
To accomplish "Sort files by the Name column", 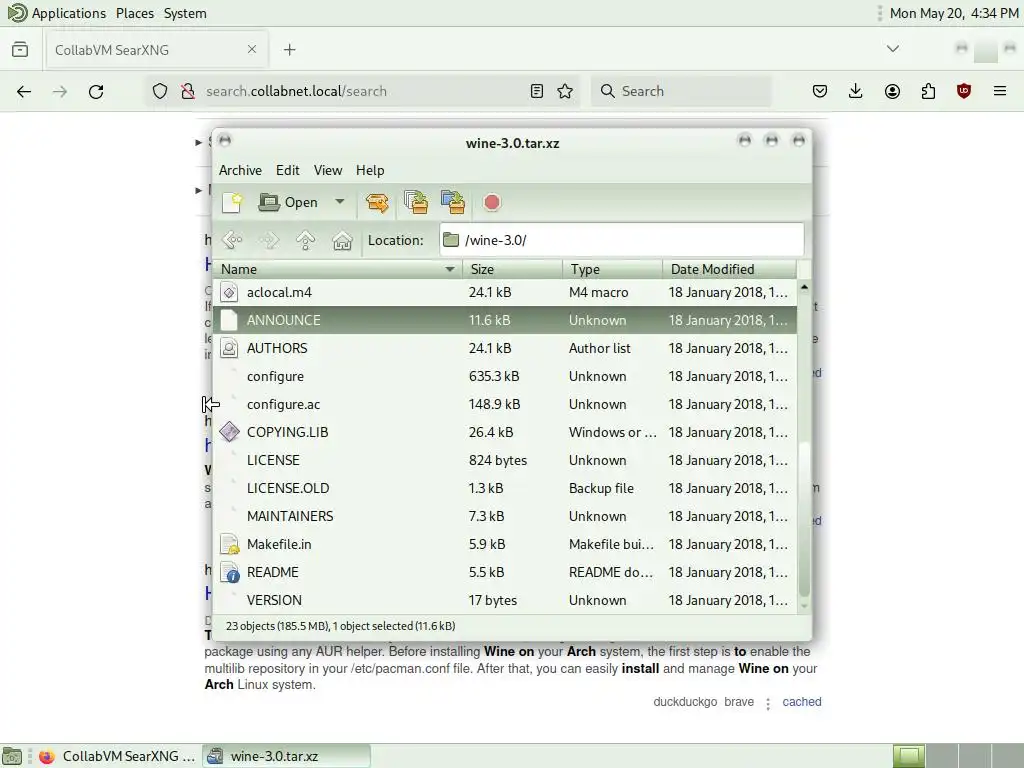I will coord(338,269).
